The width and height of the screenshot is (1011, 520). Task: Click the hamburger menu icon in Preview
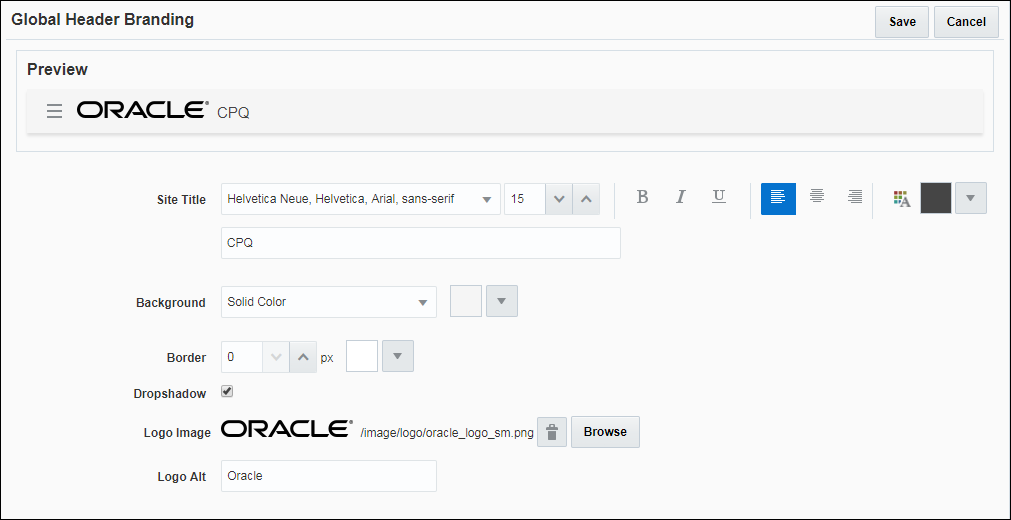coord(55,111)
